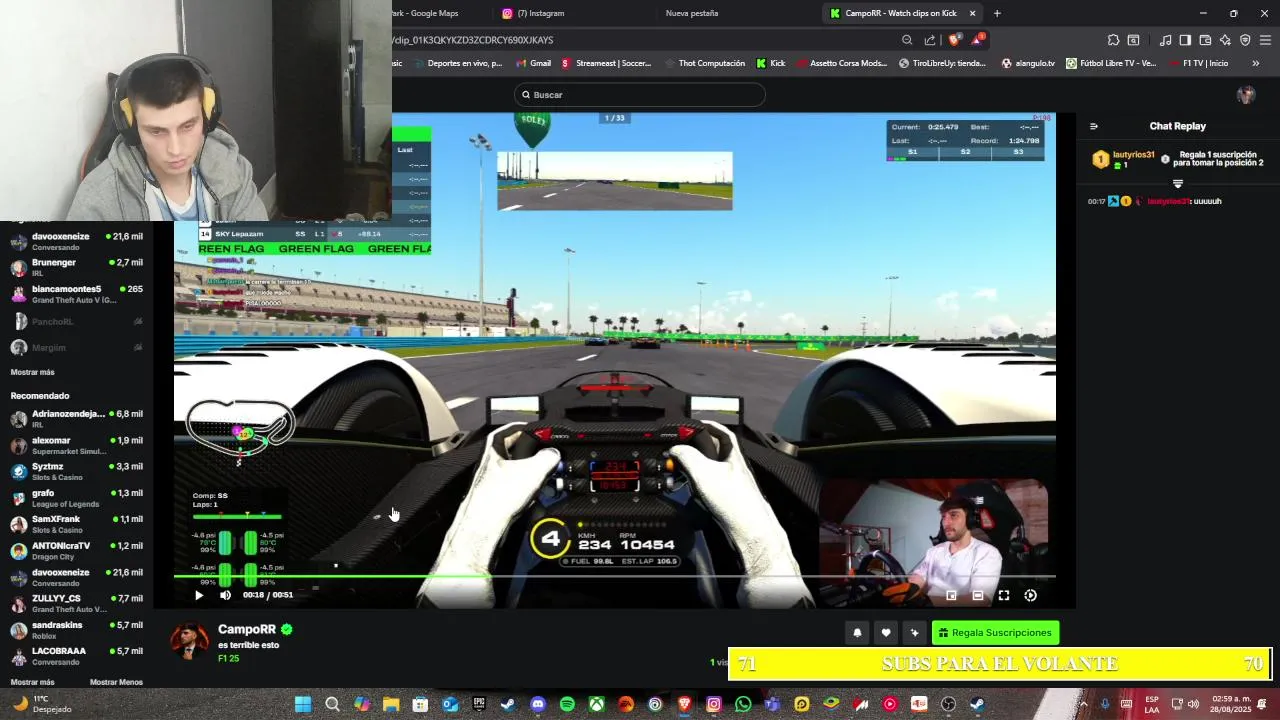Screen dimensions: 1280x720
Task: Open Discord from the taskbar
Action: coord(538,704)
